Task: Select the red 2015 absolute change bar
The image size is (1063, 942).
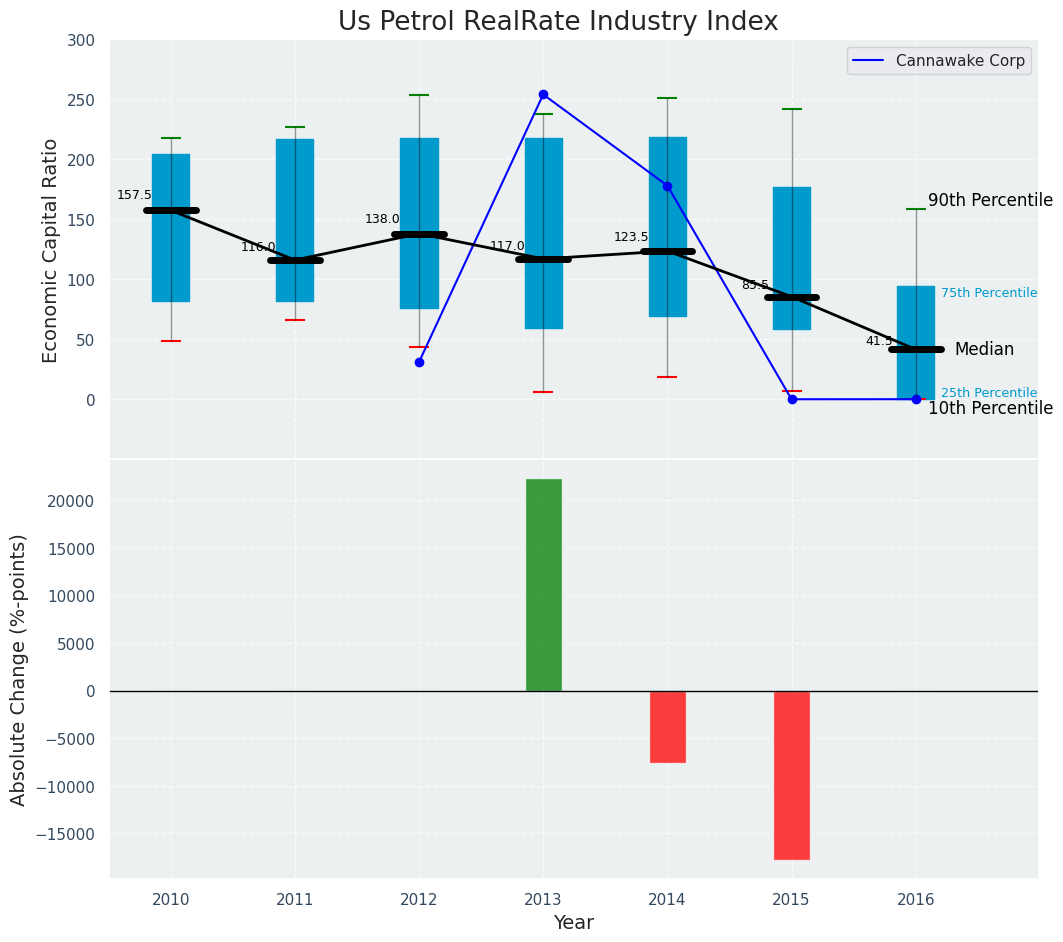Action: [x=792, y=775]
